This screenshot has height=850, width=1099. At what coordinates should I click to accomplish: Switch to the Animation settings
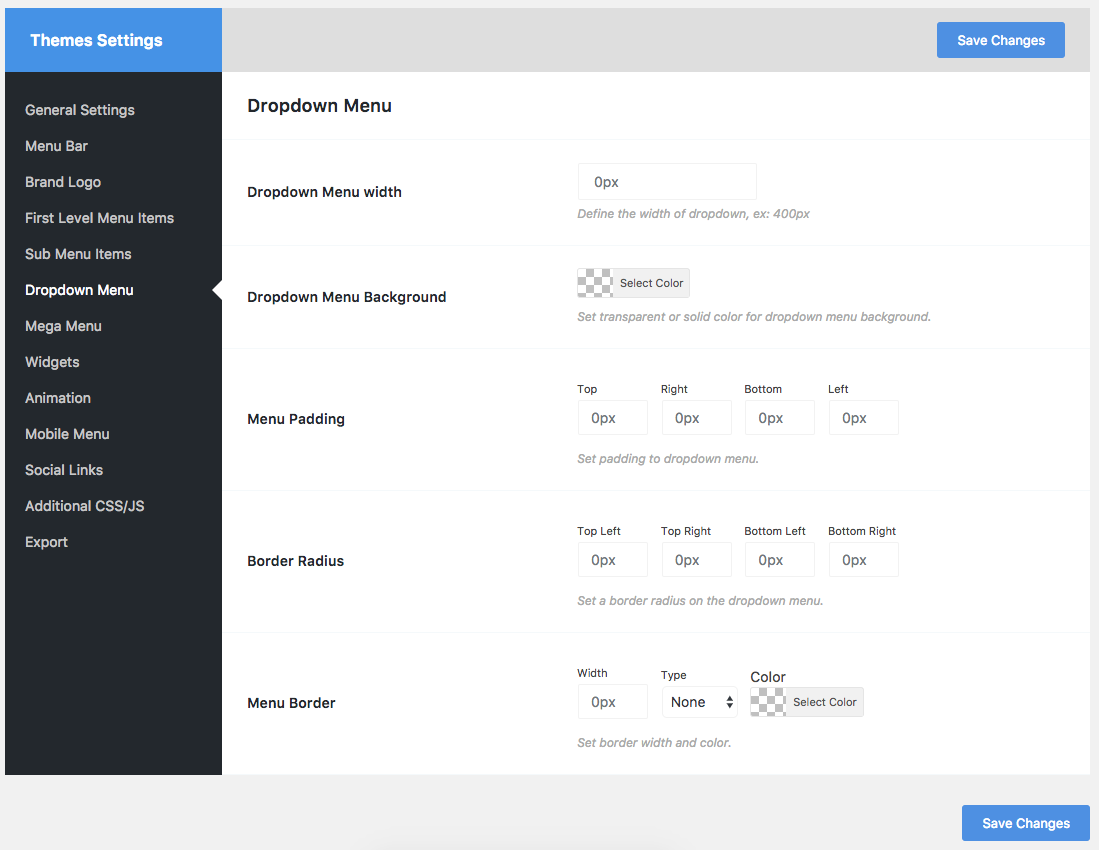tap(57, 398)
